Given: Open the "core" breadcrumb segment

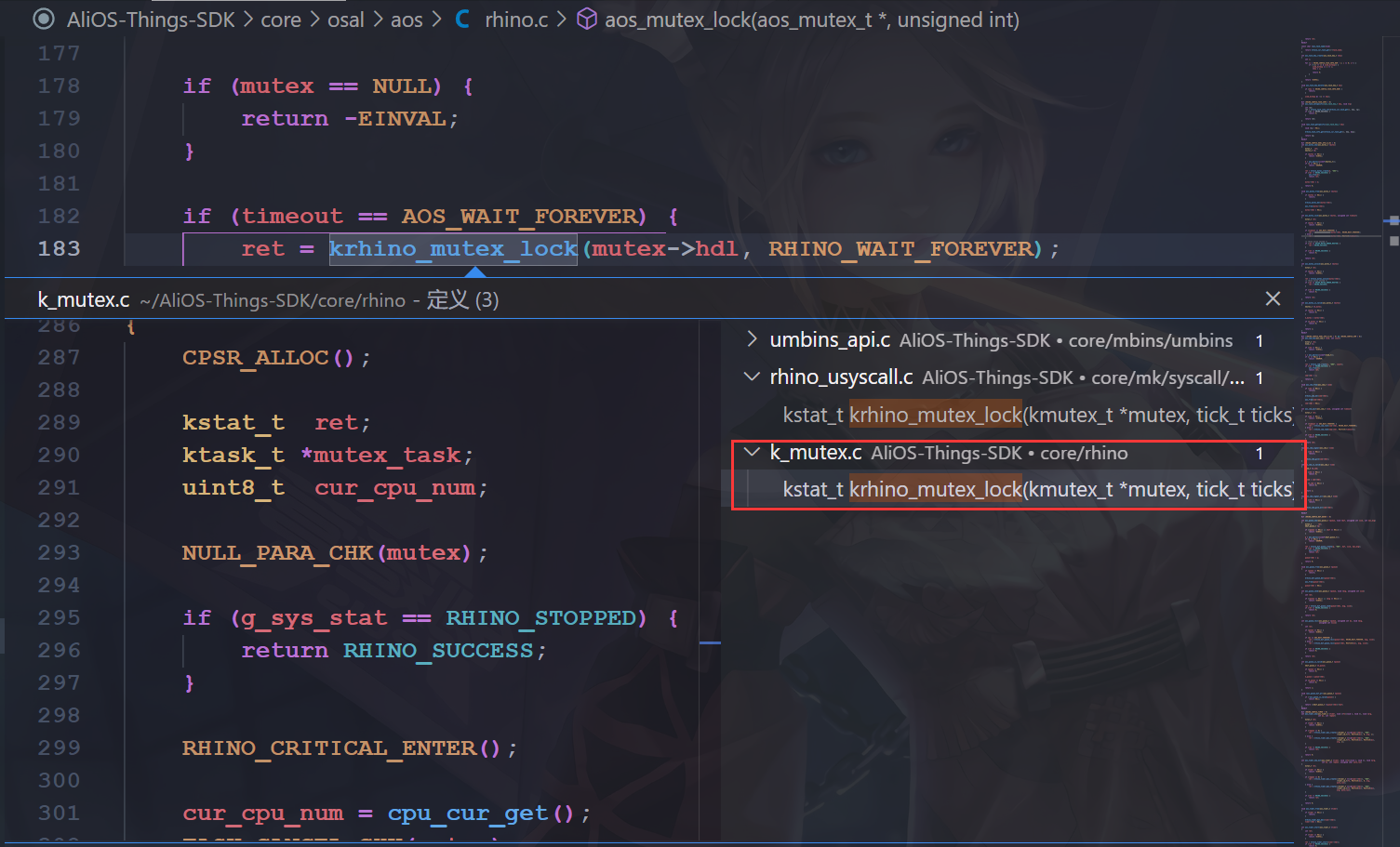Looking at the screenshot, I should pyautogui.click(x=280, y=20).
